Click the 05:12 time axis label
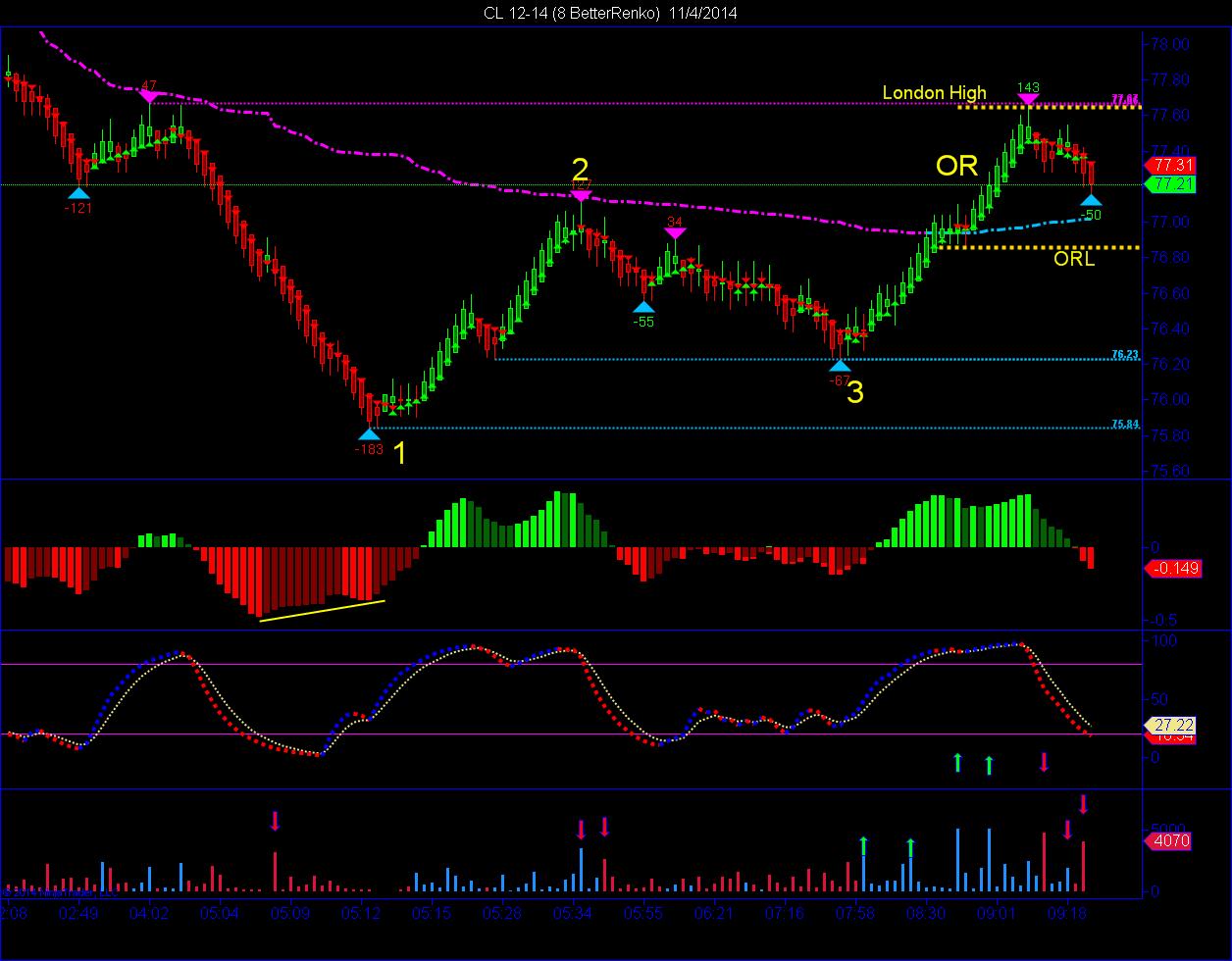The image size is (1232, 961). click(361, 913)
